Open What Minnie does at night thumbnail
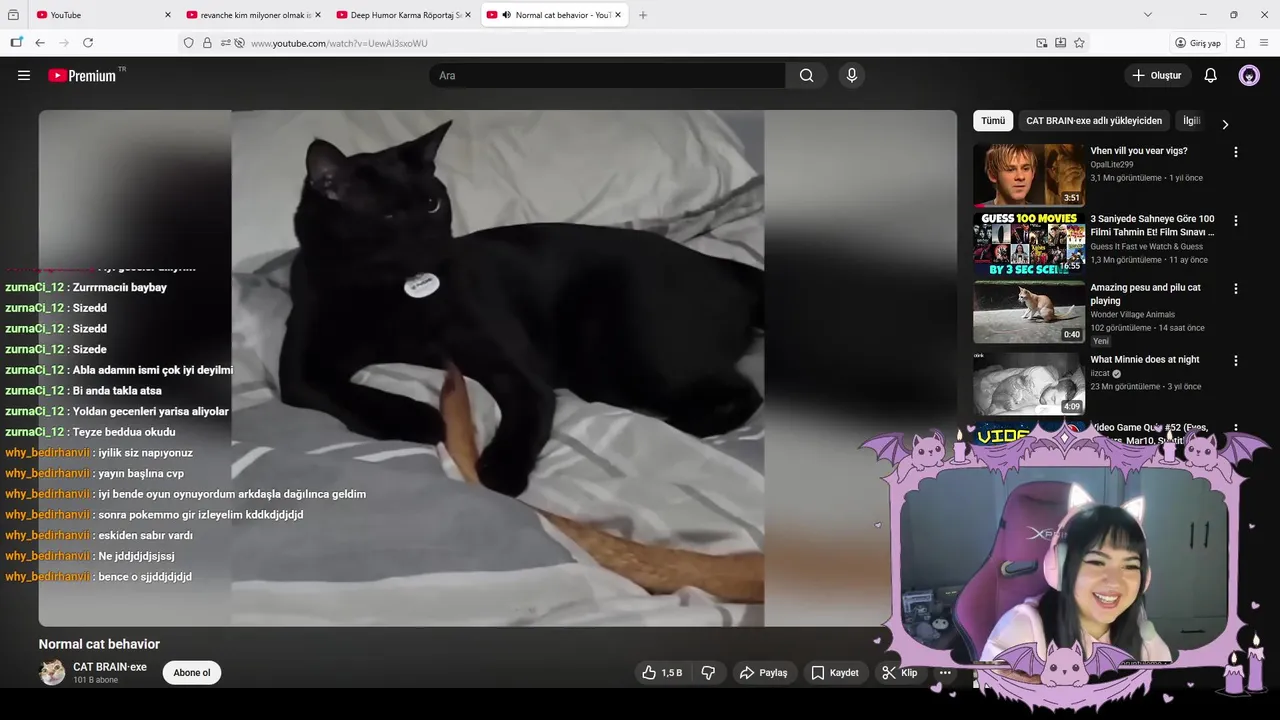 (1029, 383)
